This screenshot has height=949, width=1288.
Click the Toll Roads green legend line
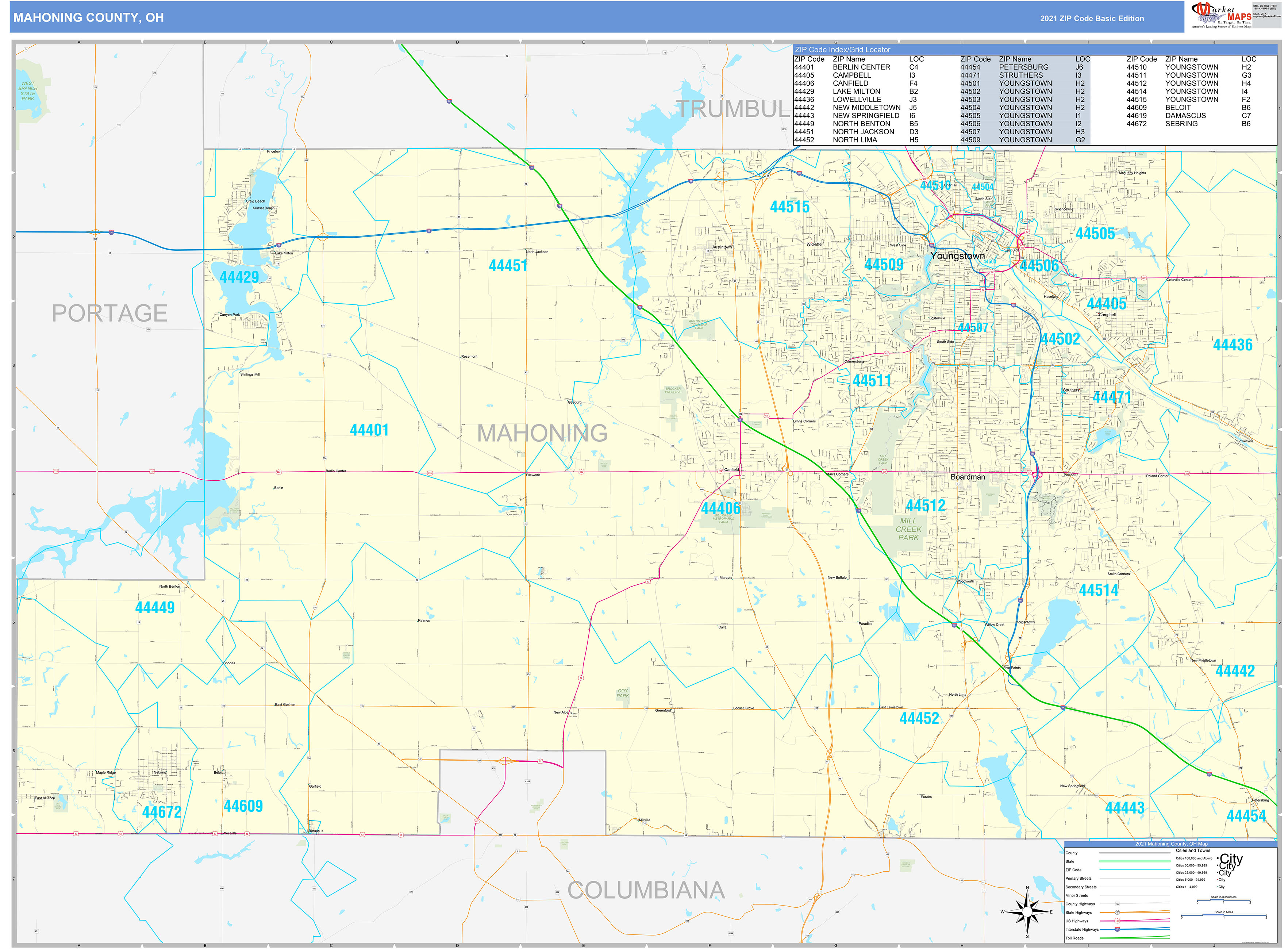(1135, 937)
